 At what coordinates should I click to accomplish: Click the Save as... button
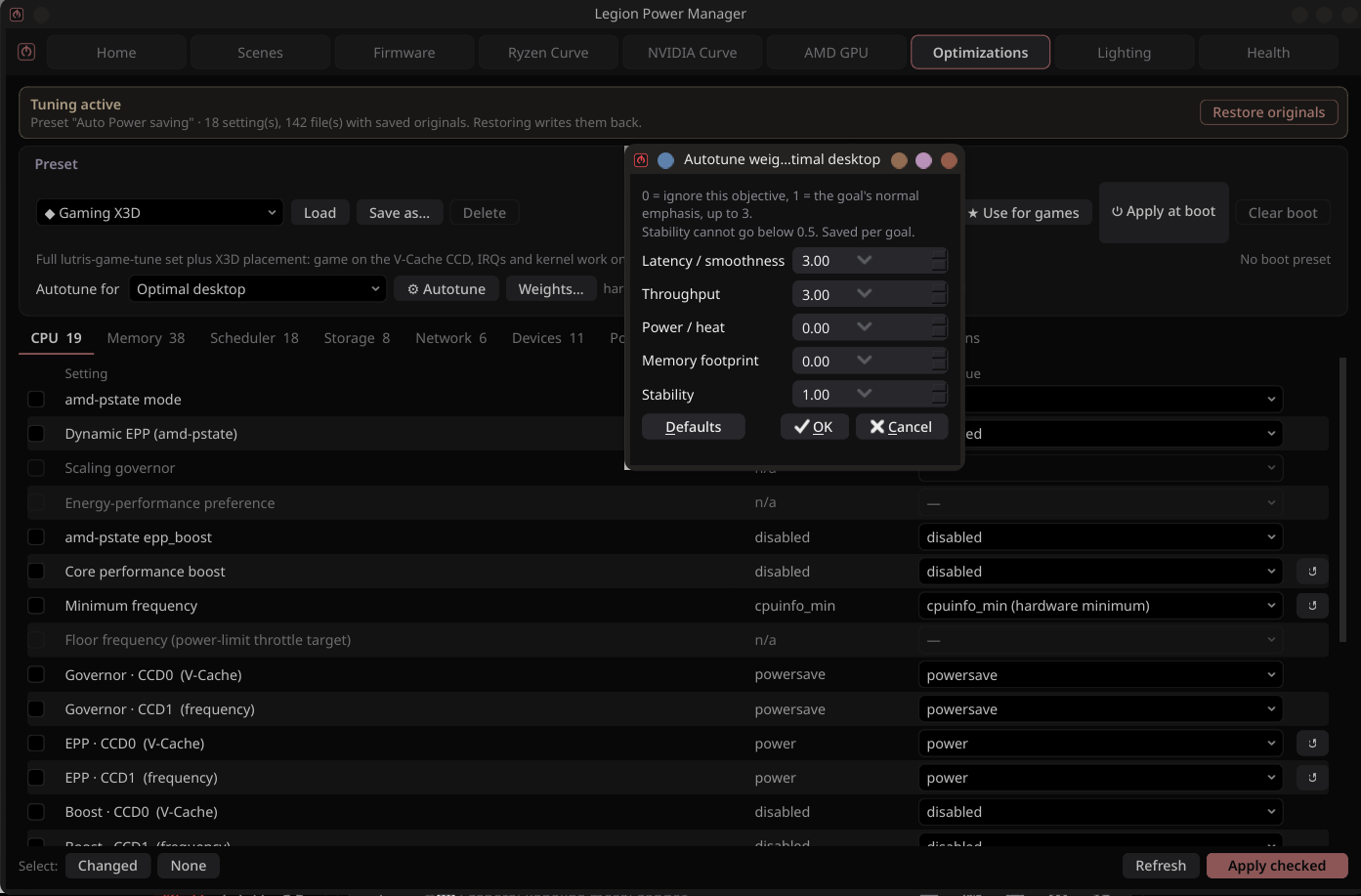tap(400, 213)
